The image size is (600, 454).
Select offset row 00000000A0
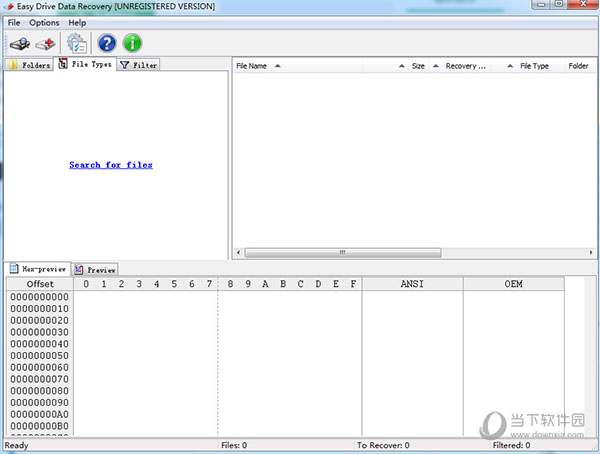click(x=40, y=415)
